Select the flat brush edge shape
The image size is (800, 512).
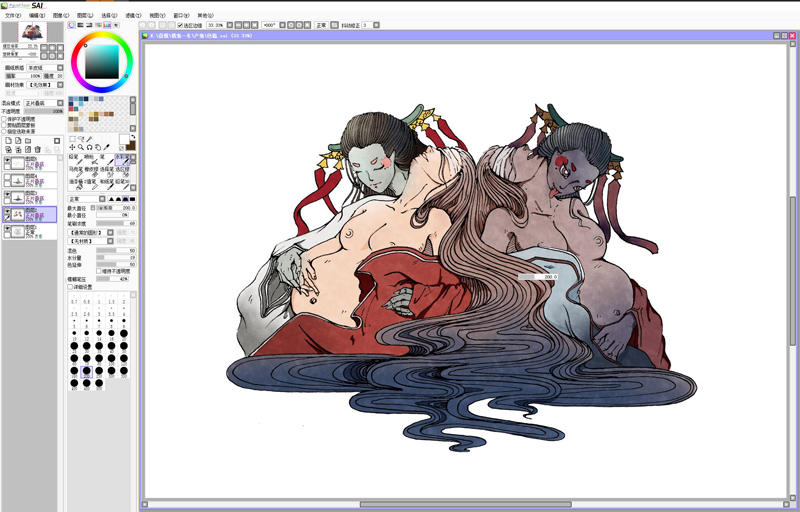click(133, 199)
